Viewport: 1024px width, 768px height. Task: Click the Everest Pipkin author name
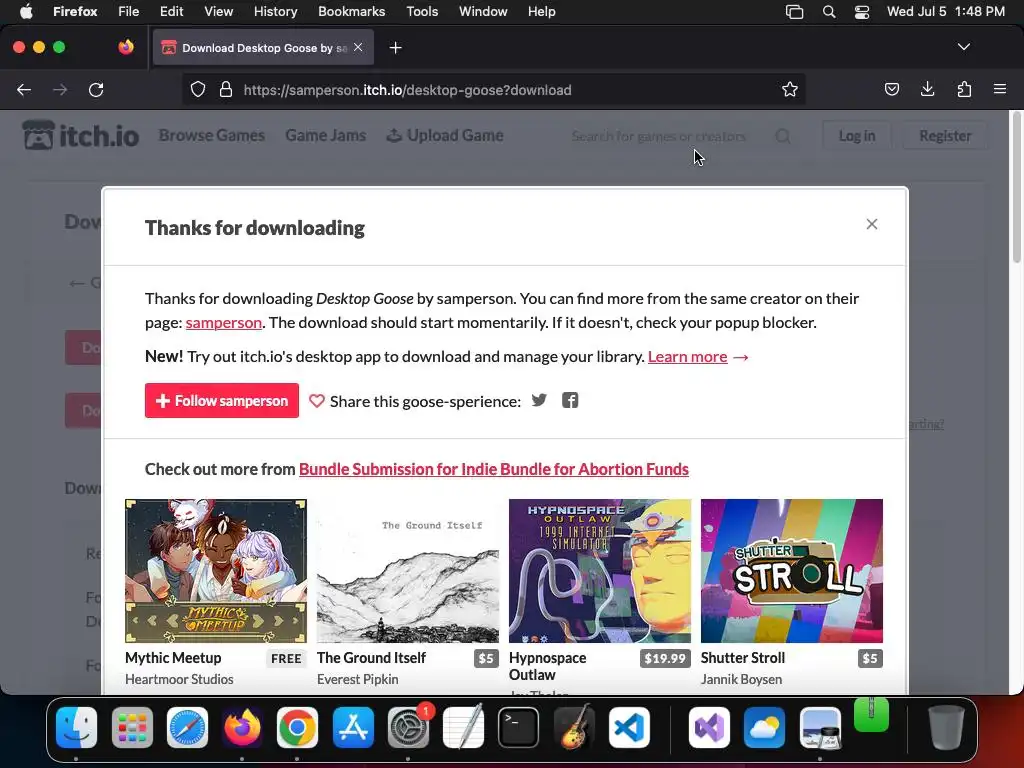(x=357, y=679)
